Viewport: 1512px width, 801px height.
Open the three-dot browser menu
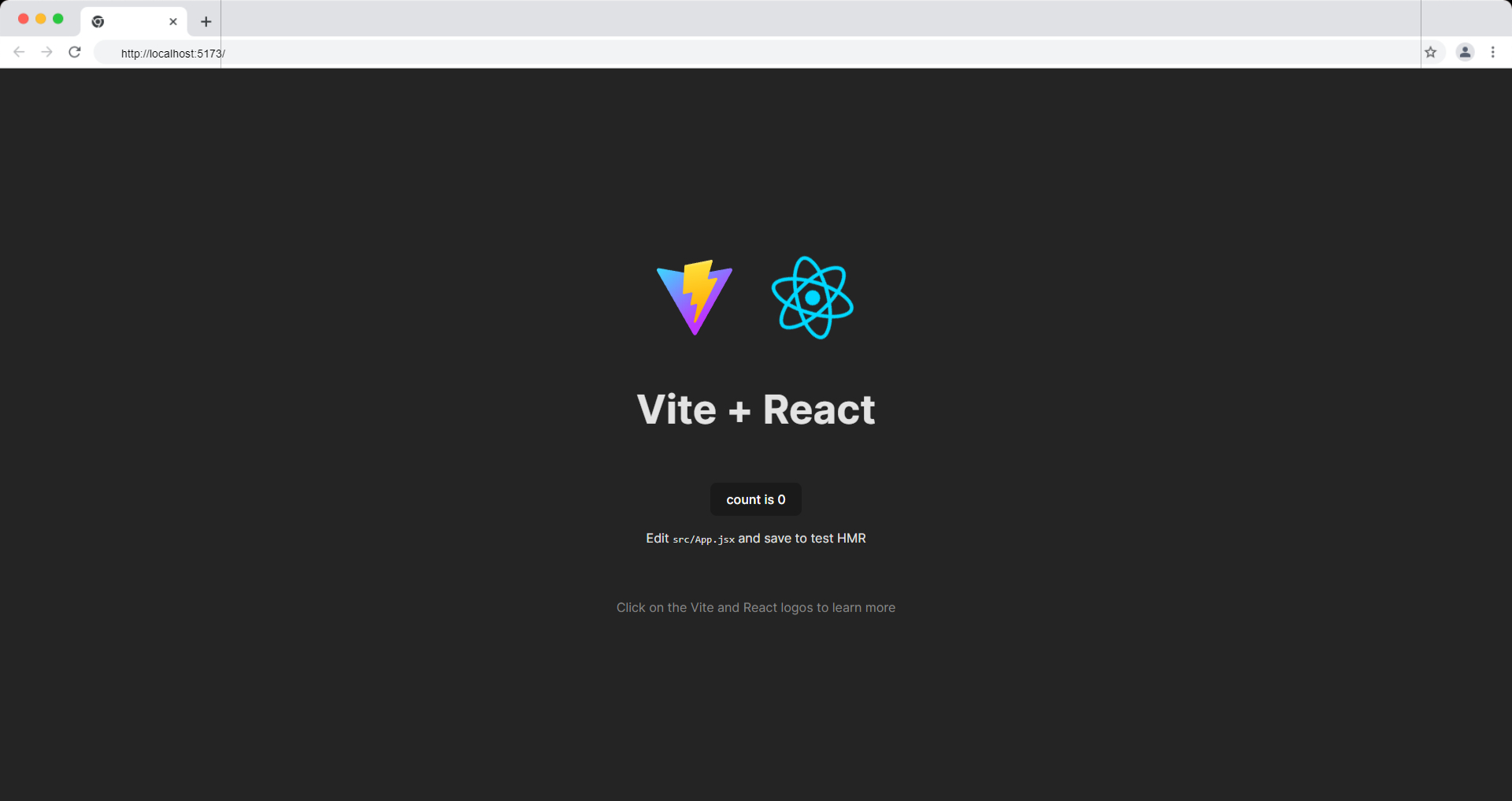tap(1493, 52)
